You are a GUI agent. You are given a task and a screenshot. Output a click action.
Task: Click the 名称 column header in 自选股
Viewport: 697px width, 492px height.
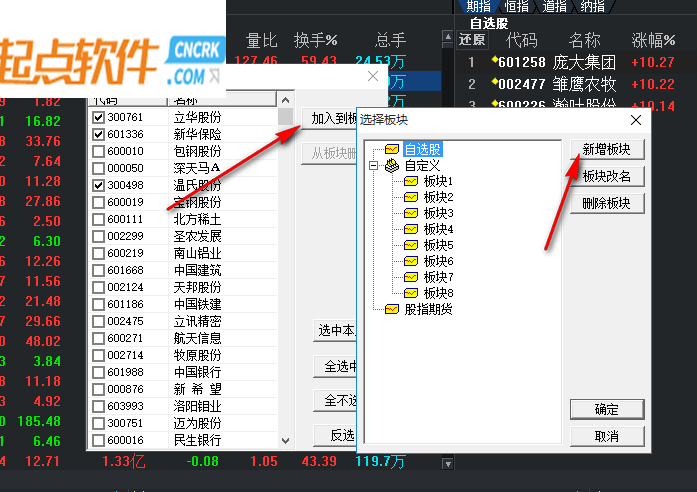pyautogui.click(x=585, y=40)
